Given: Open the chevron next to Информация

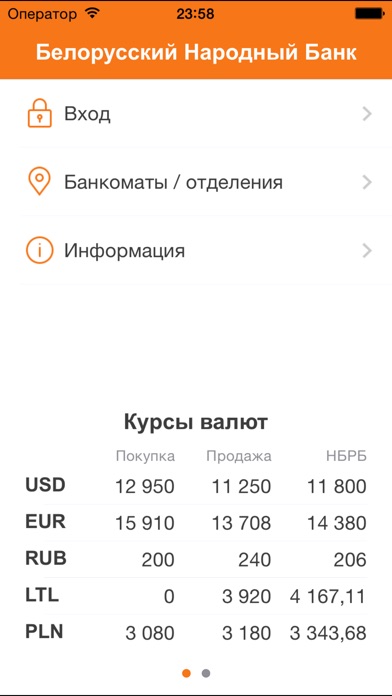Looking at the screenshot, I should (x=367, y=251).
